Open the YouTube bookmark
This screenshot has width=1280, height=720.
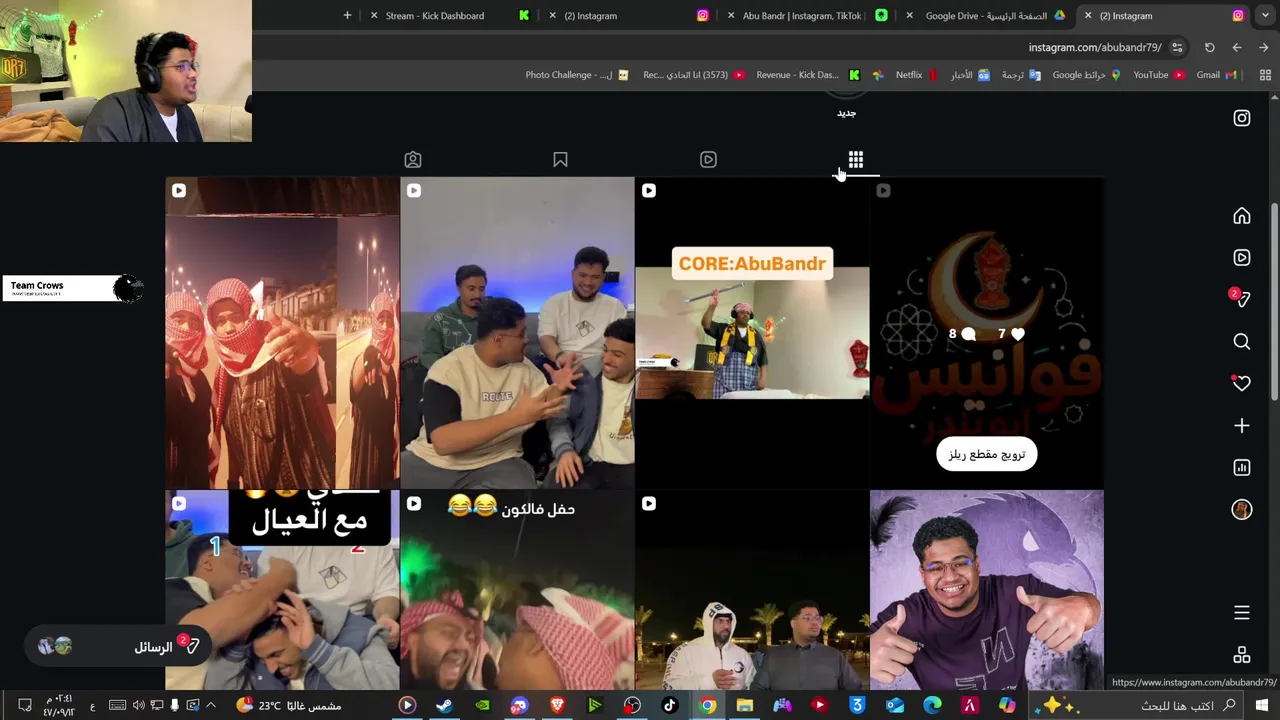click(1158, 75)
